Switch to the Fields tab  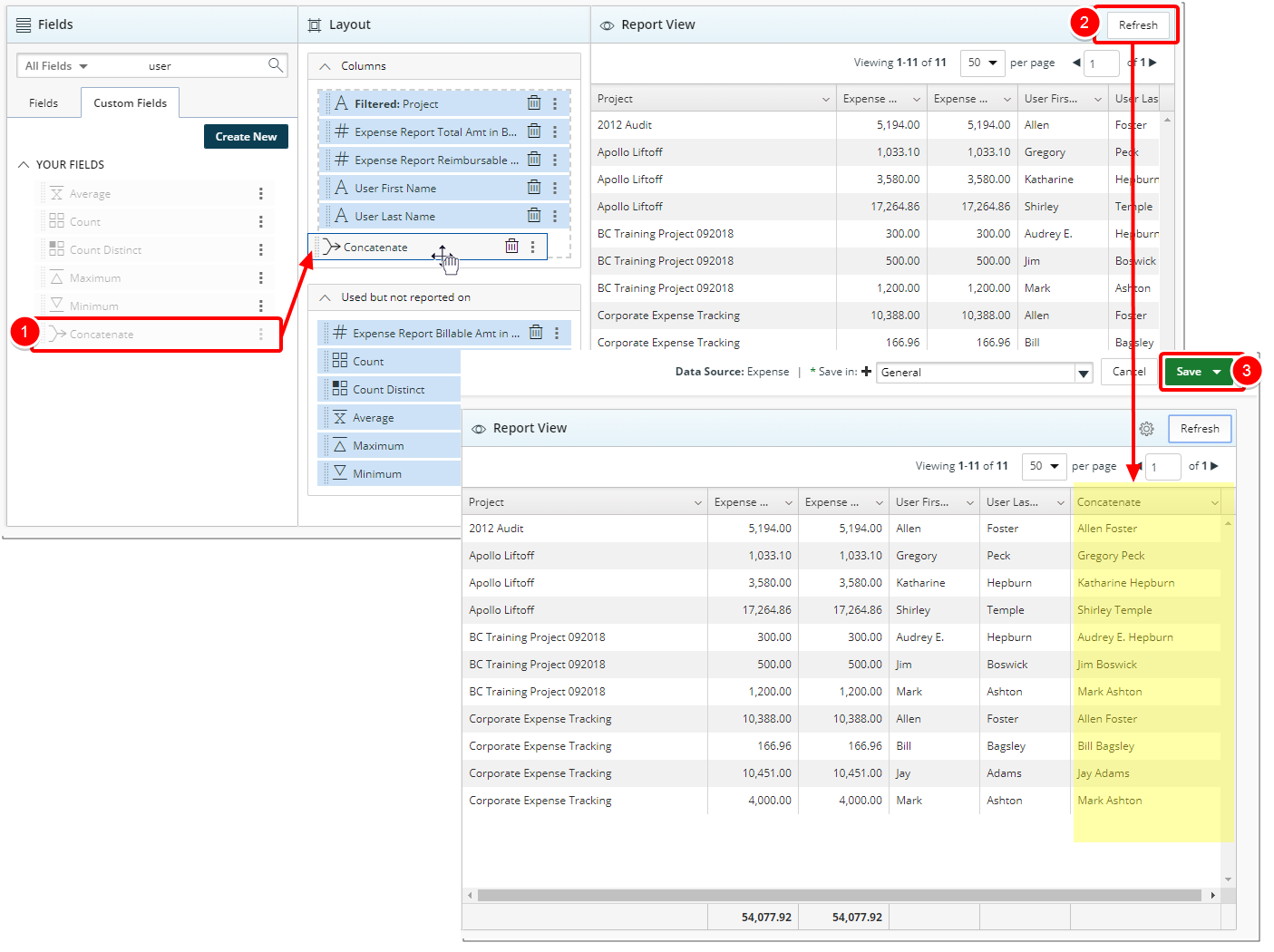tap(44, 103)
